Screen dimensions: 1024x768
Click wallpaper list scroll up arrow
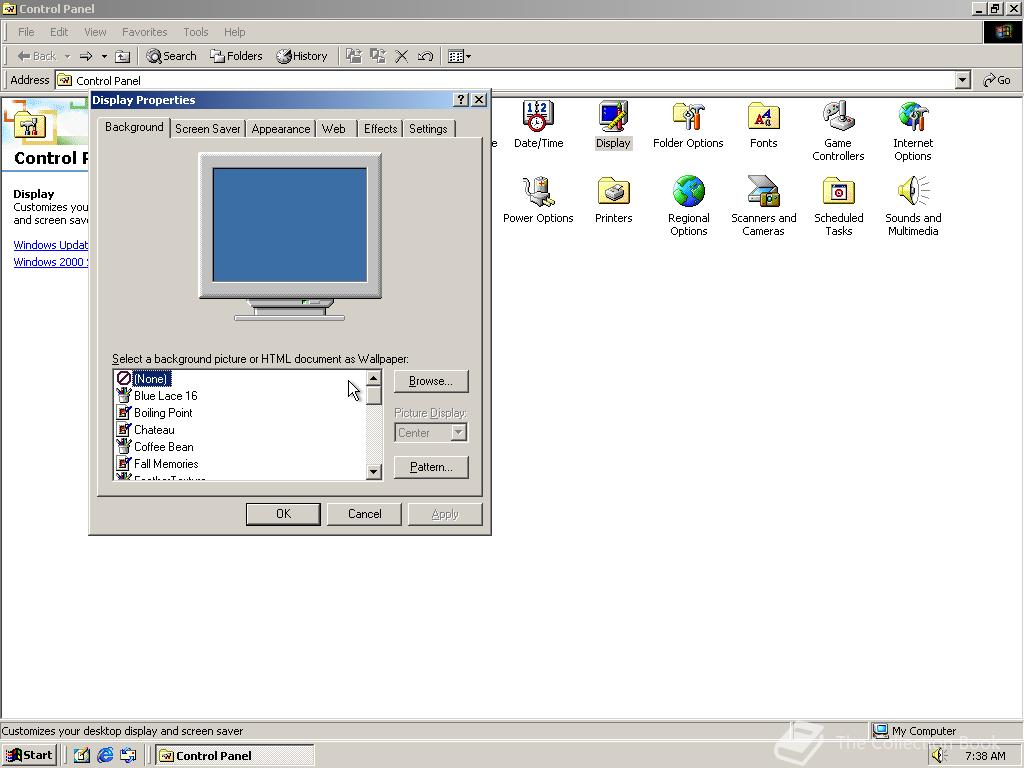374,378
